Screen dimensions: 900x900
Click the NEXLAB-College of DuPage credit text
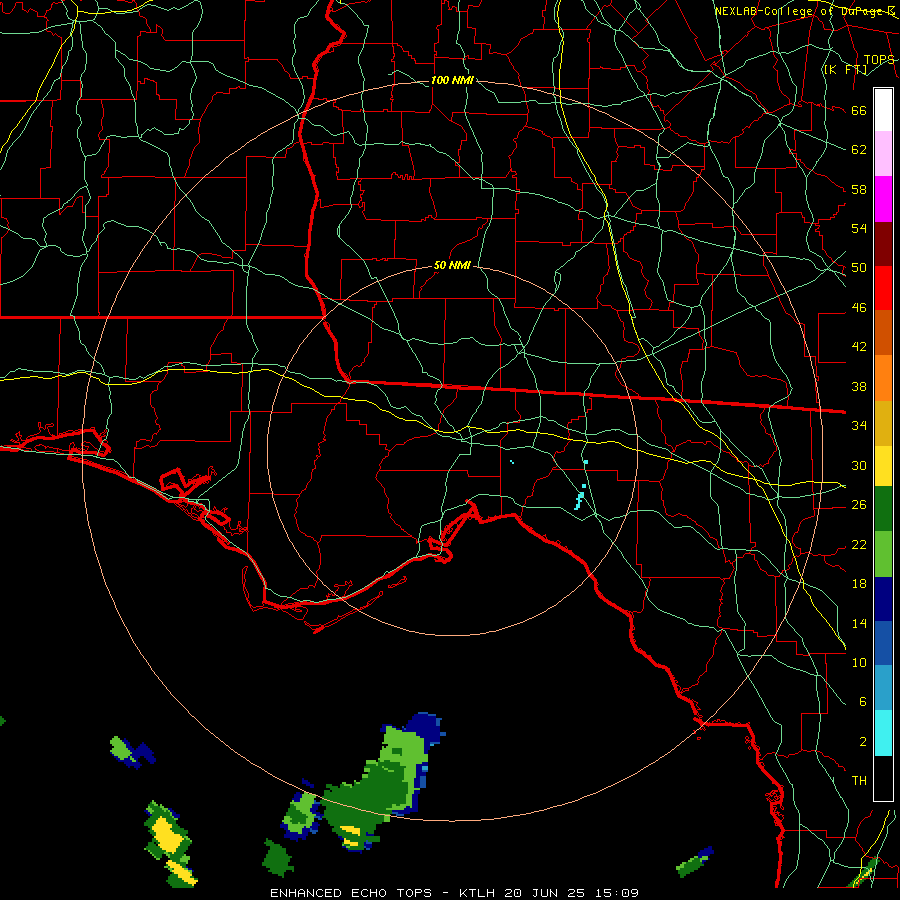(x=805, y=11)
